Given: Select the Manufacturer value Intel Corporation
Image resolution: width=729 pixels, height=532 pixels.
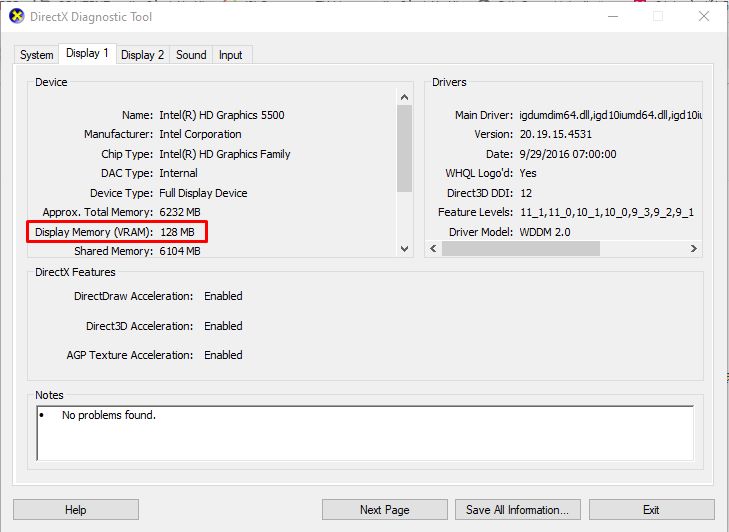Looking at the screenshot, I should pyautogui.click(x=200, y=134).
